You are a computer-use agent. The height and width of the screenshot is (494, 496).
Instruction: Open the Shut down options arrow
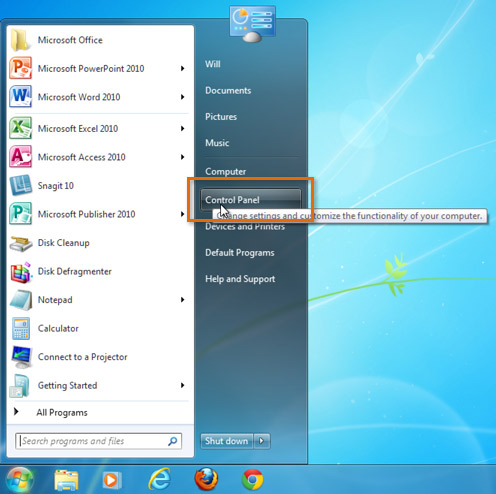coord(262,441)
